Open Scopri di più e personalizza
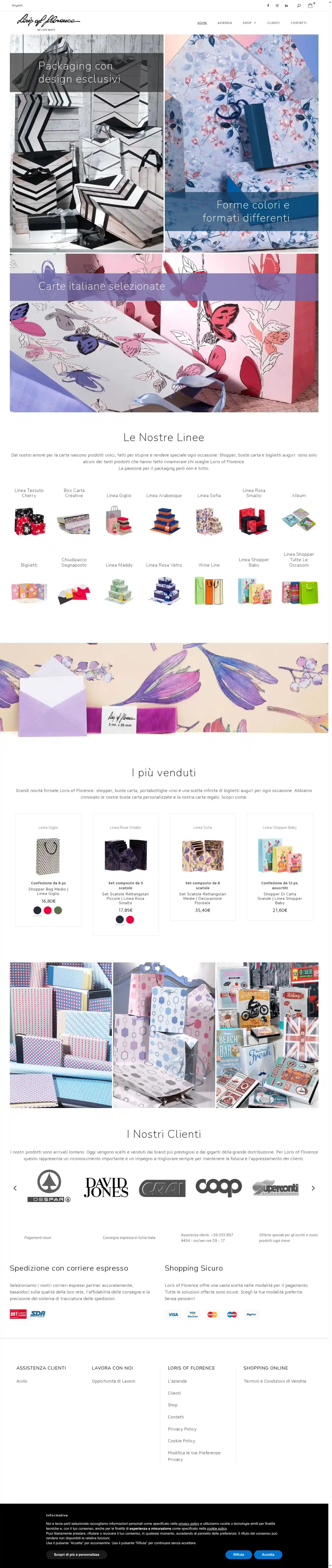 coord(77,1554)
